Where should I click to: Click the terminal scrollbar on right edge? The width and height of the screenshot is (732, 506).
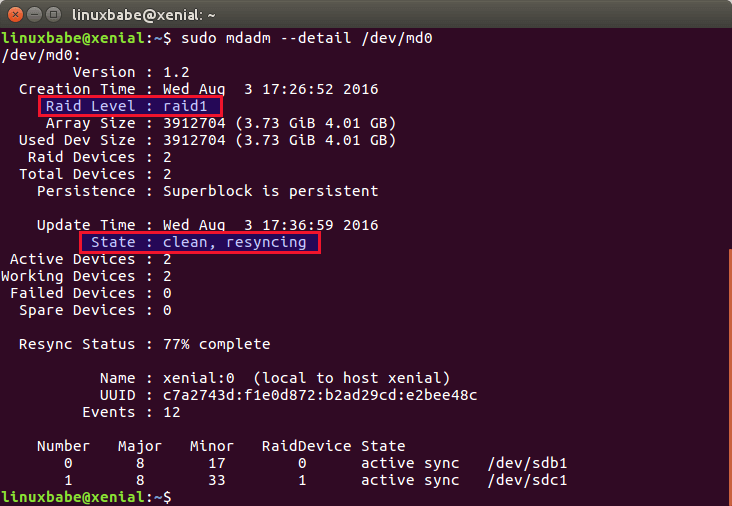tap(728, 380)
